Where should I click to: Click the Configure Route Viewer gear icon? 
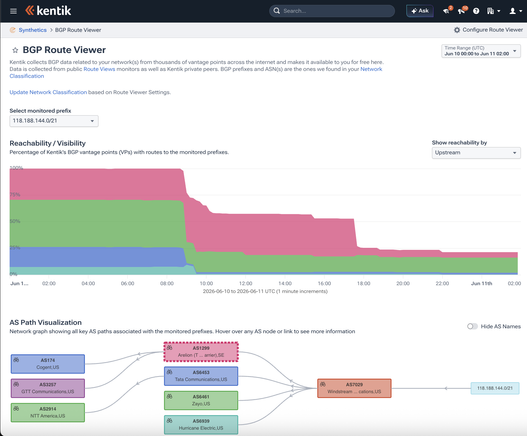[457, 30]
